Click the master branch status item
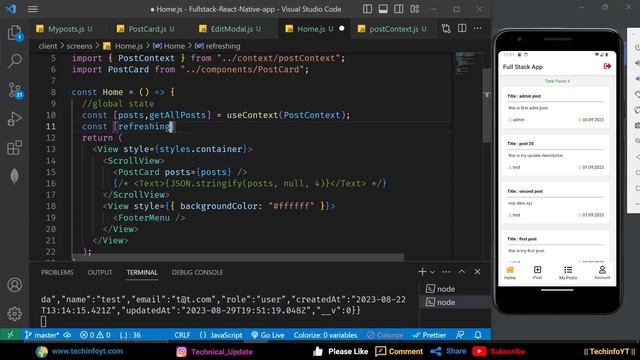The width and height of the screenshot is (640, 360). pyautogui.click(x=41, y=335)
